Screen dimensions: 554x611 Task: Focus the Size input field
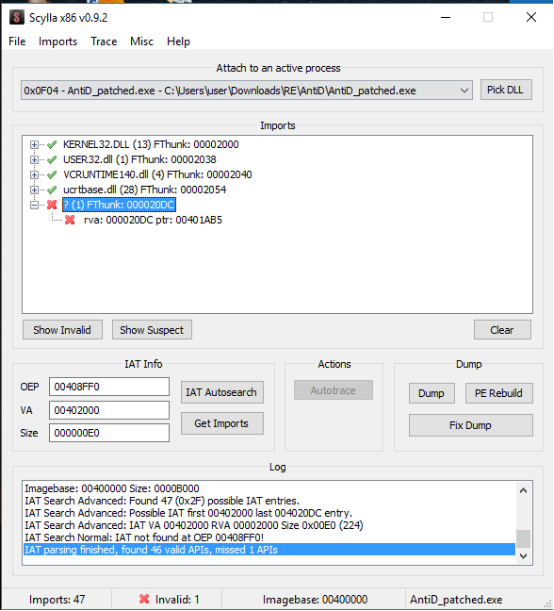tap(109, 433)
